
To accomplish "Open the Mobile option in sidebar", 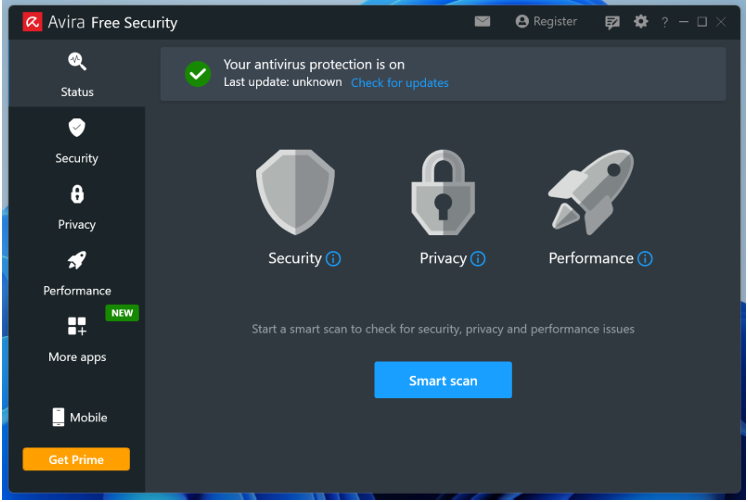I will (79, 417).
